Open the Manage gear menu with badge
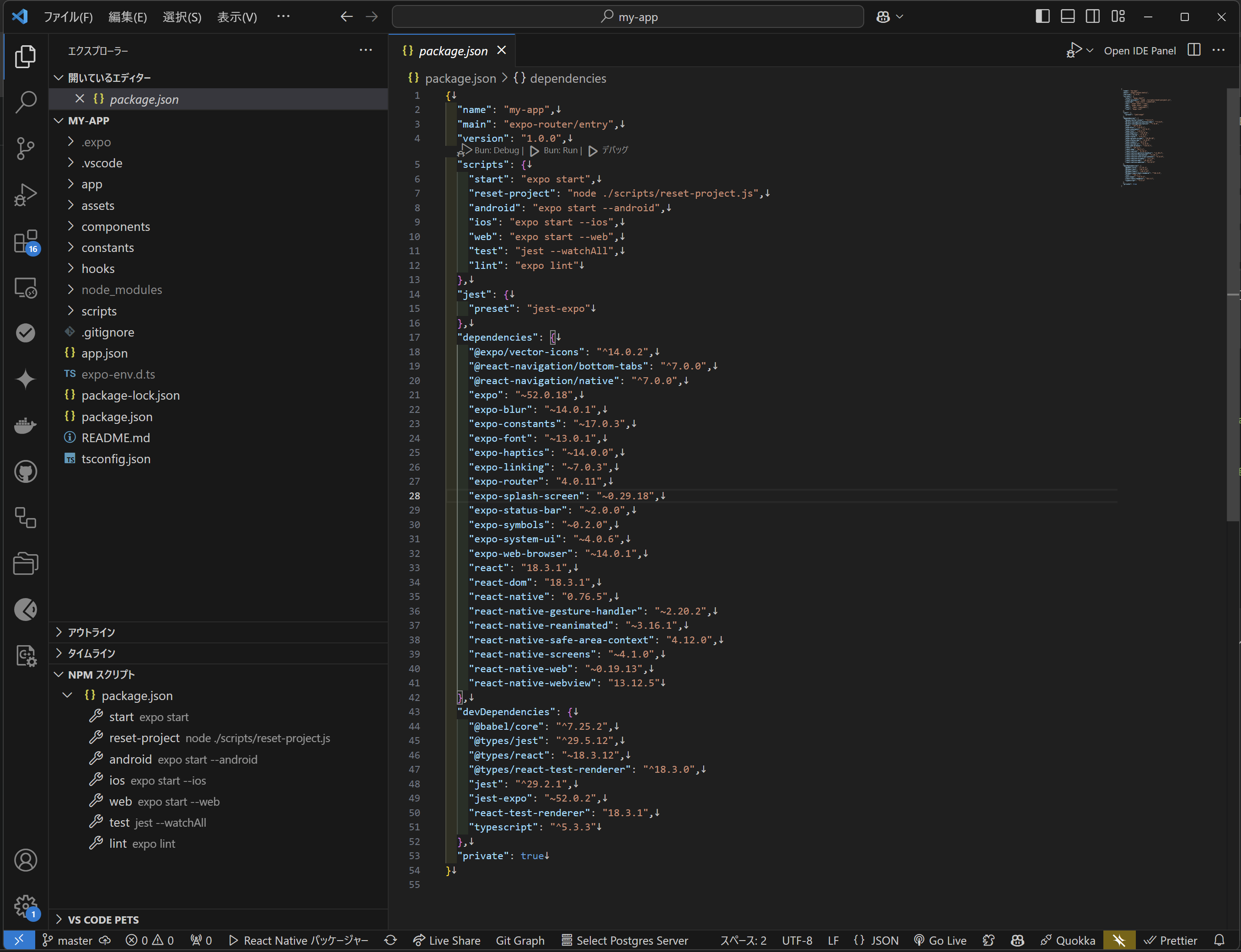This screenshot has width=1241, height=952. (25, 906)
